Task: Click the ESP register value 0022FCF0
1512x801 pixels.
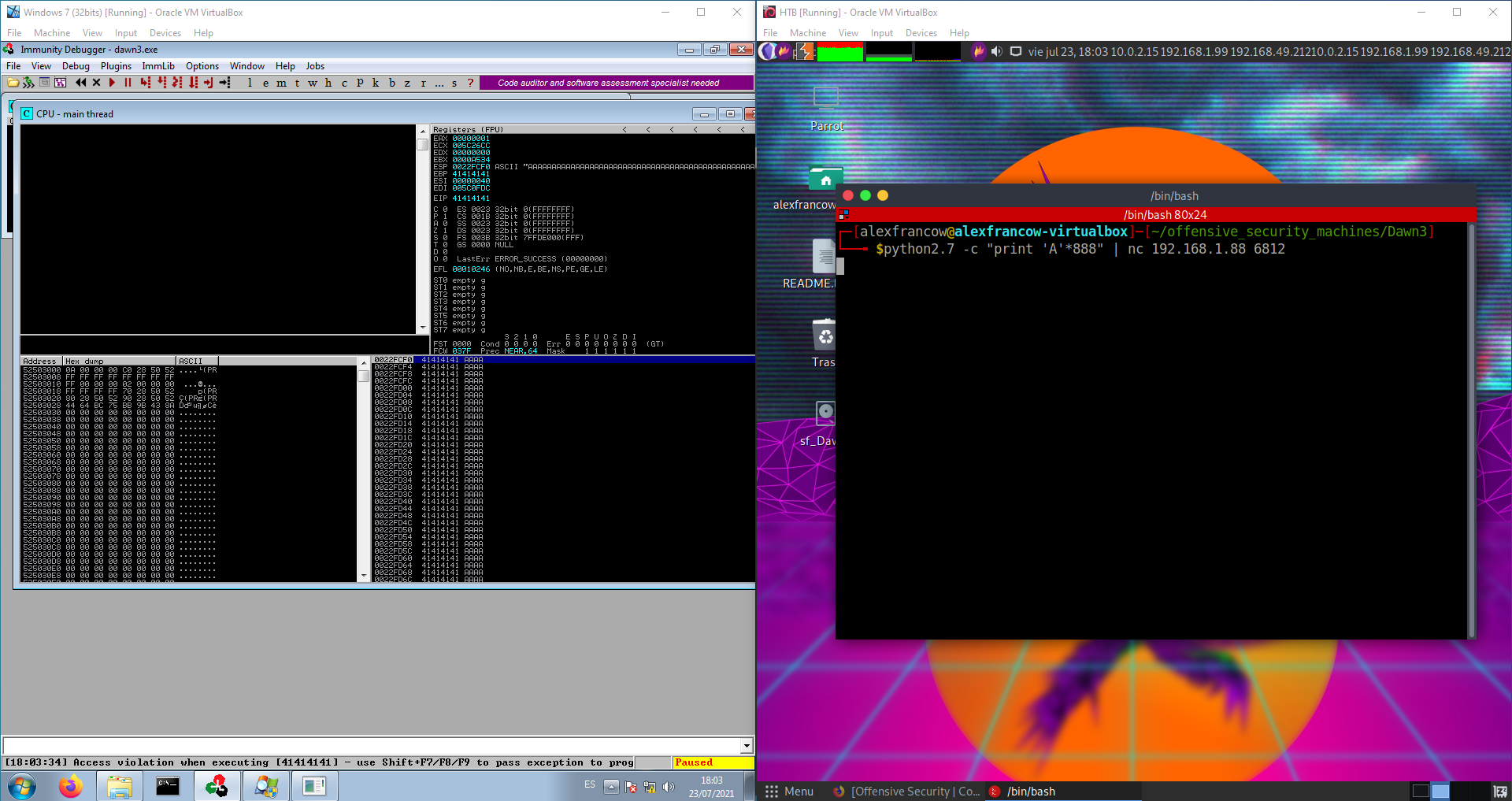Action: click(471, 167)
